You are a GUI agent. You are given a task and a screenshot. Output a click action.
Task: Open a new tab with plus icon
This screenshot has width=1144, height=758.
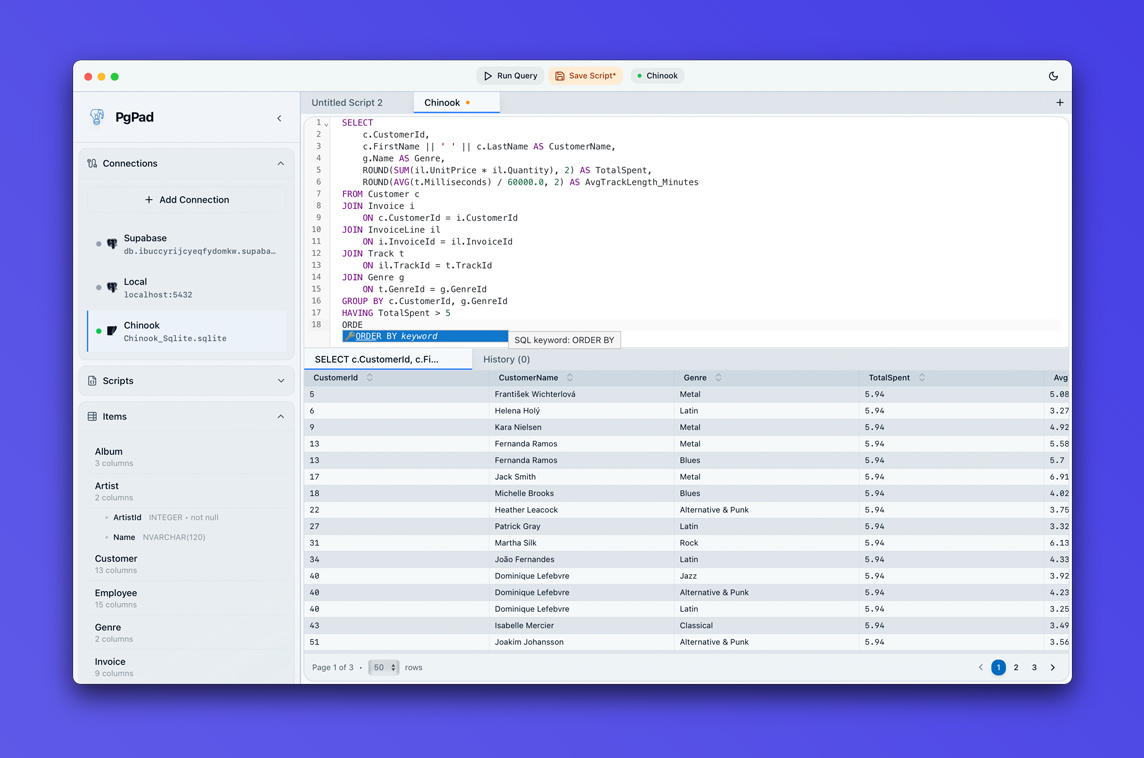(1060, 102)
